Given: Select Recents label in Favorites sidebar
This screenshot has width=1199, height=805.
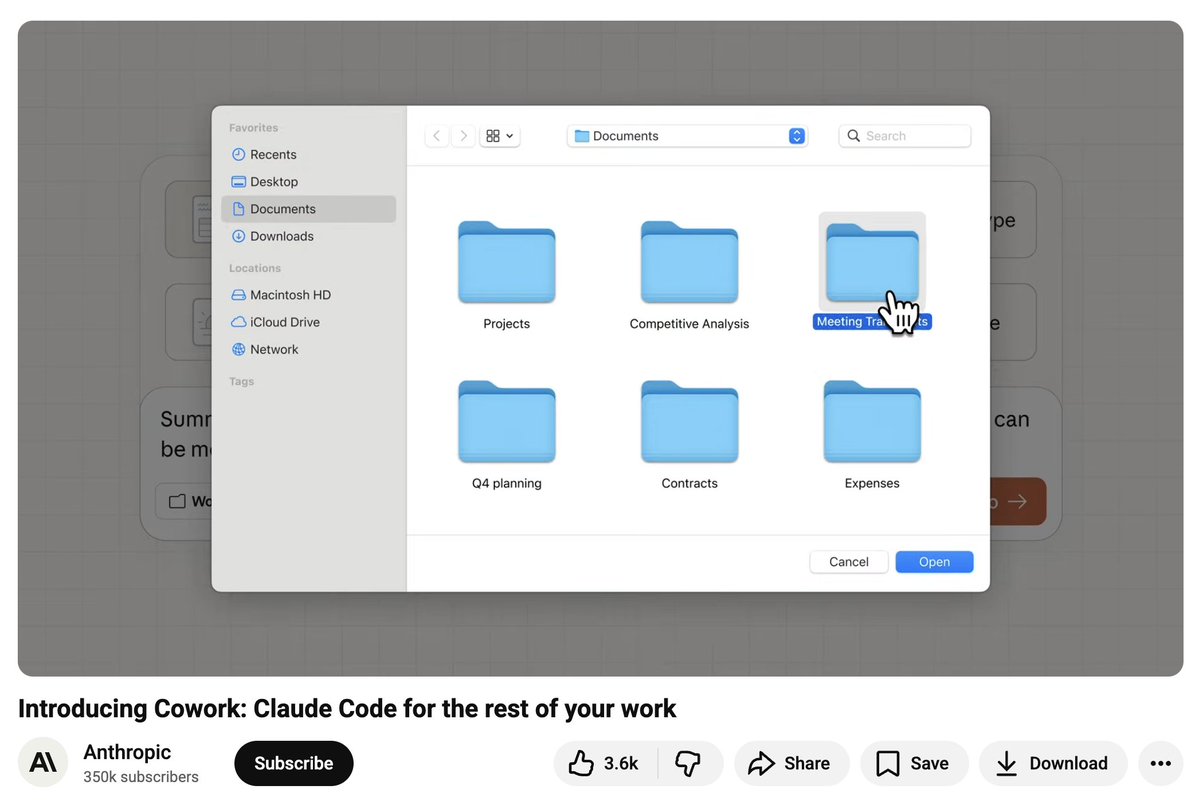Looking at the screenshot, I should (x=273, y=154).
